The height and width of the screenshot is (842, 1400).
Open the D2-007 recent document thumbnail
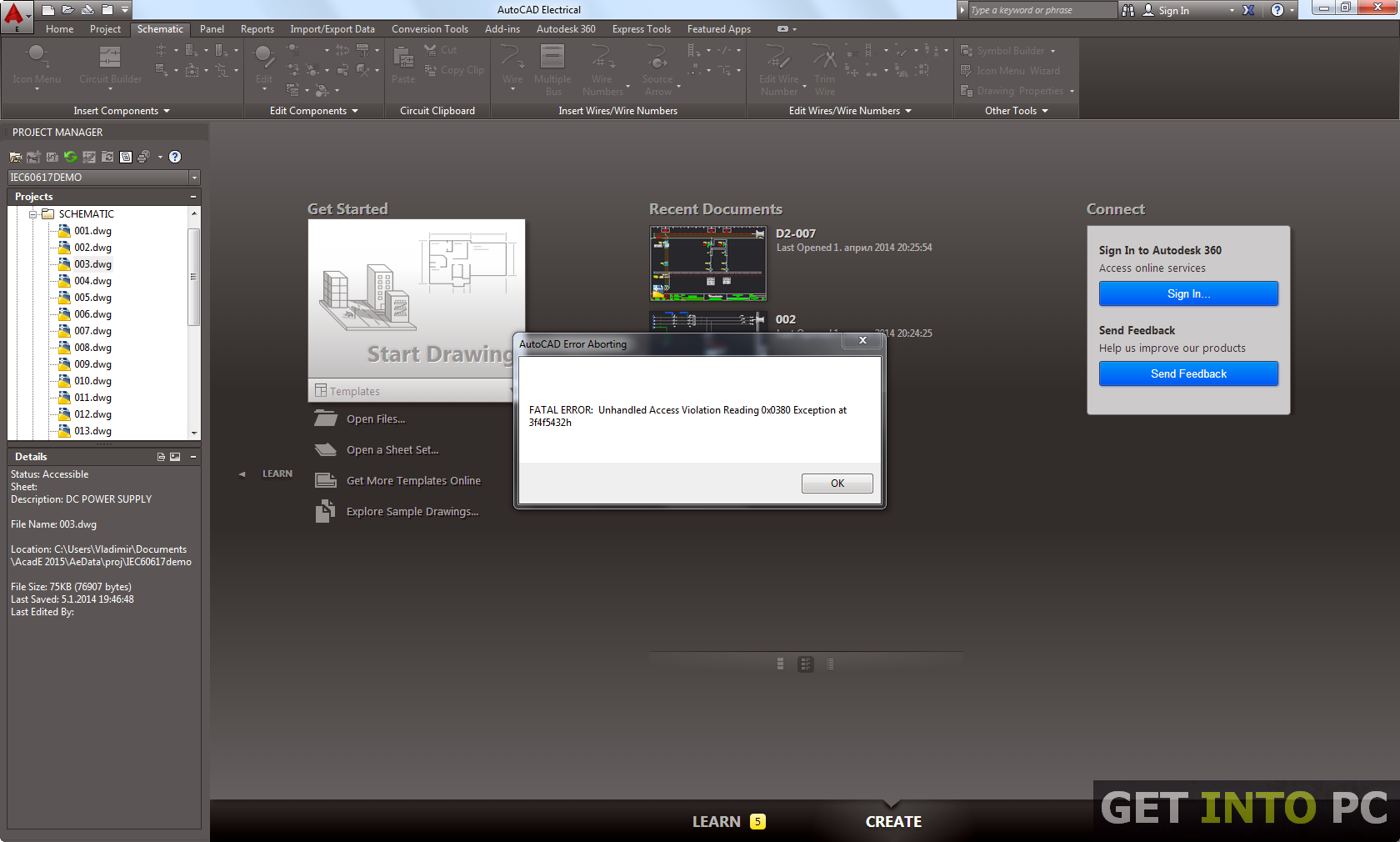pyautogui.click(x=707, y=263)
